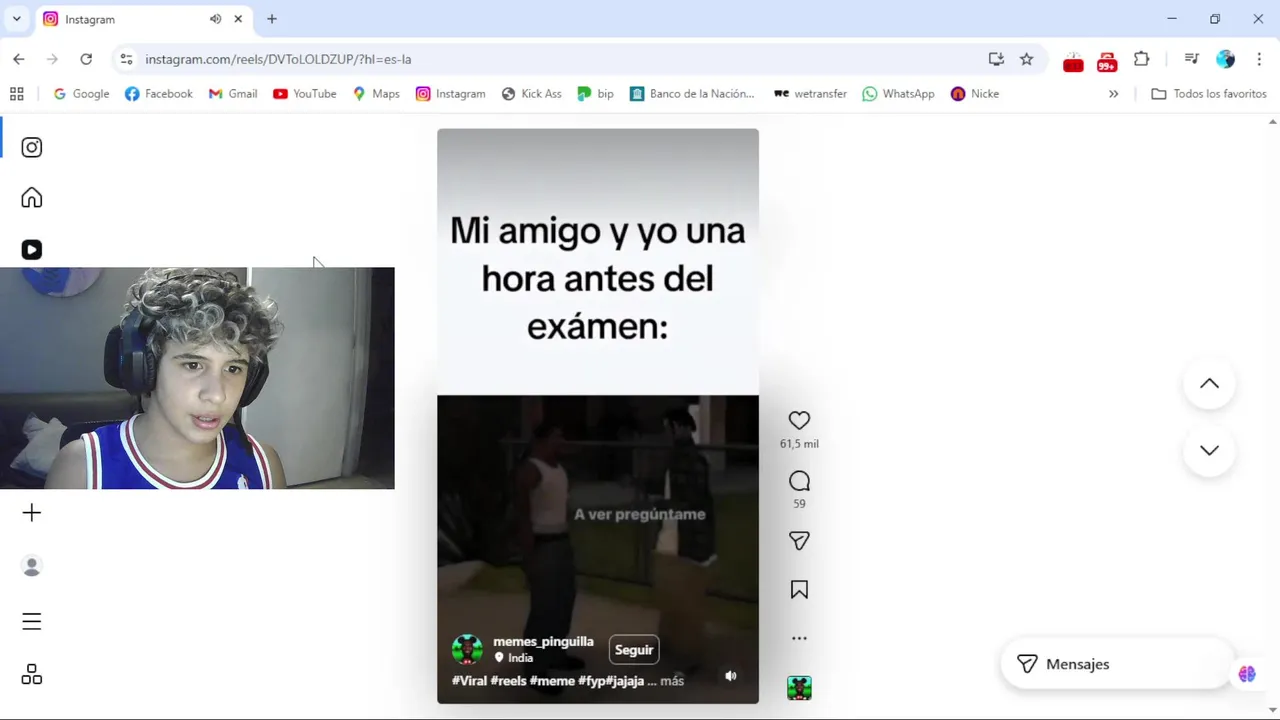Go to Instagram Home icon

point(32,198)
